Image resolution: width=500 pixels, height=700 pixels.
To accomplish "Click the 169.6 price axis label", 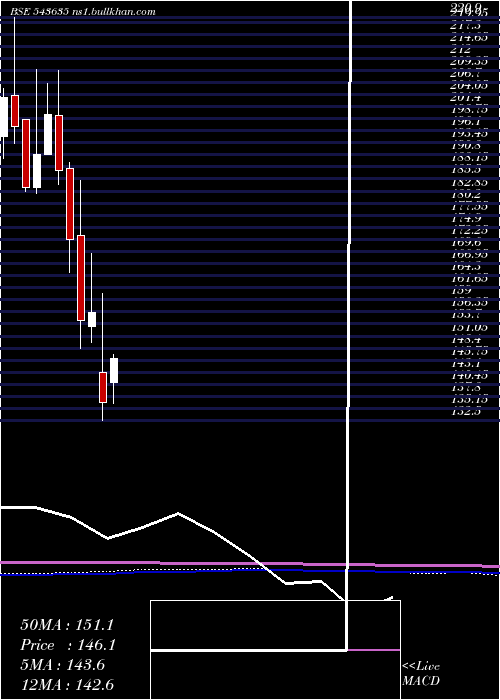I will [x=466, y=243].
